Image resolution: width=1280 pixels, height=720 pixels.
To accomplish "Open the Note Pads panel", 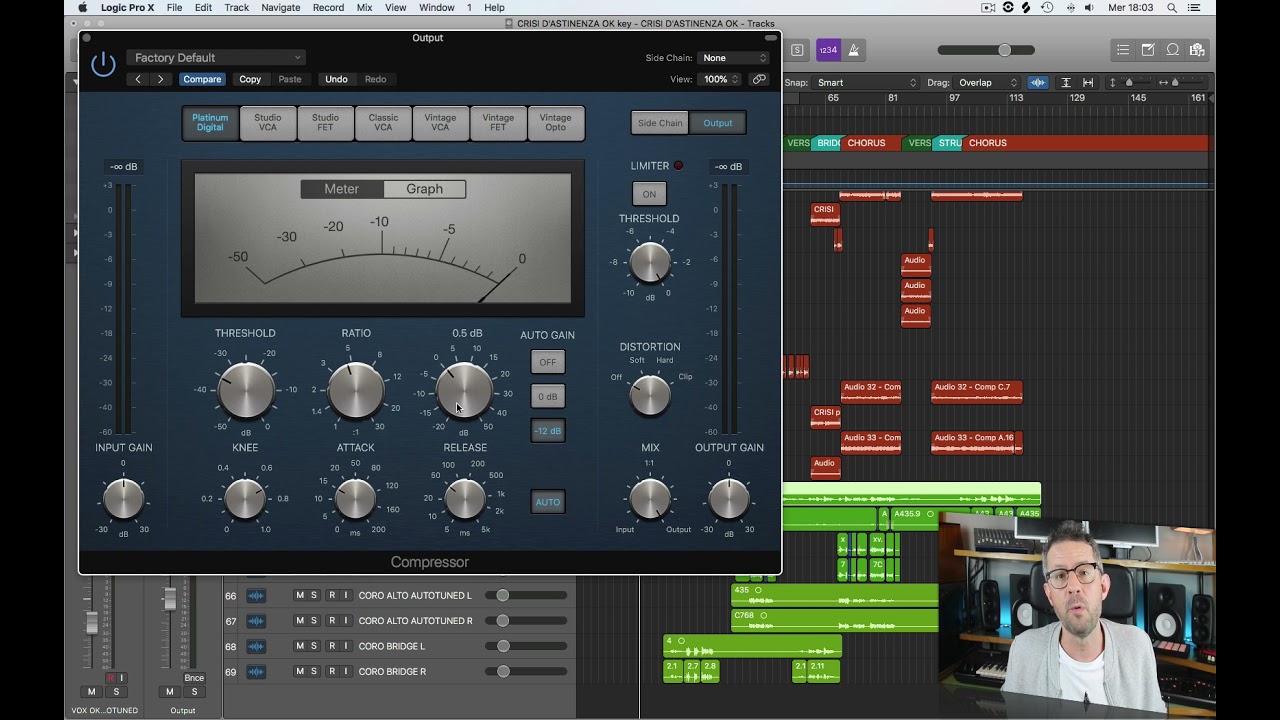I will point(1148,50).
